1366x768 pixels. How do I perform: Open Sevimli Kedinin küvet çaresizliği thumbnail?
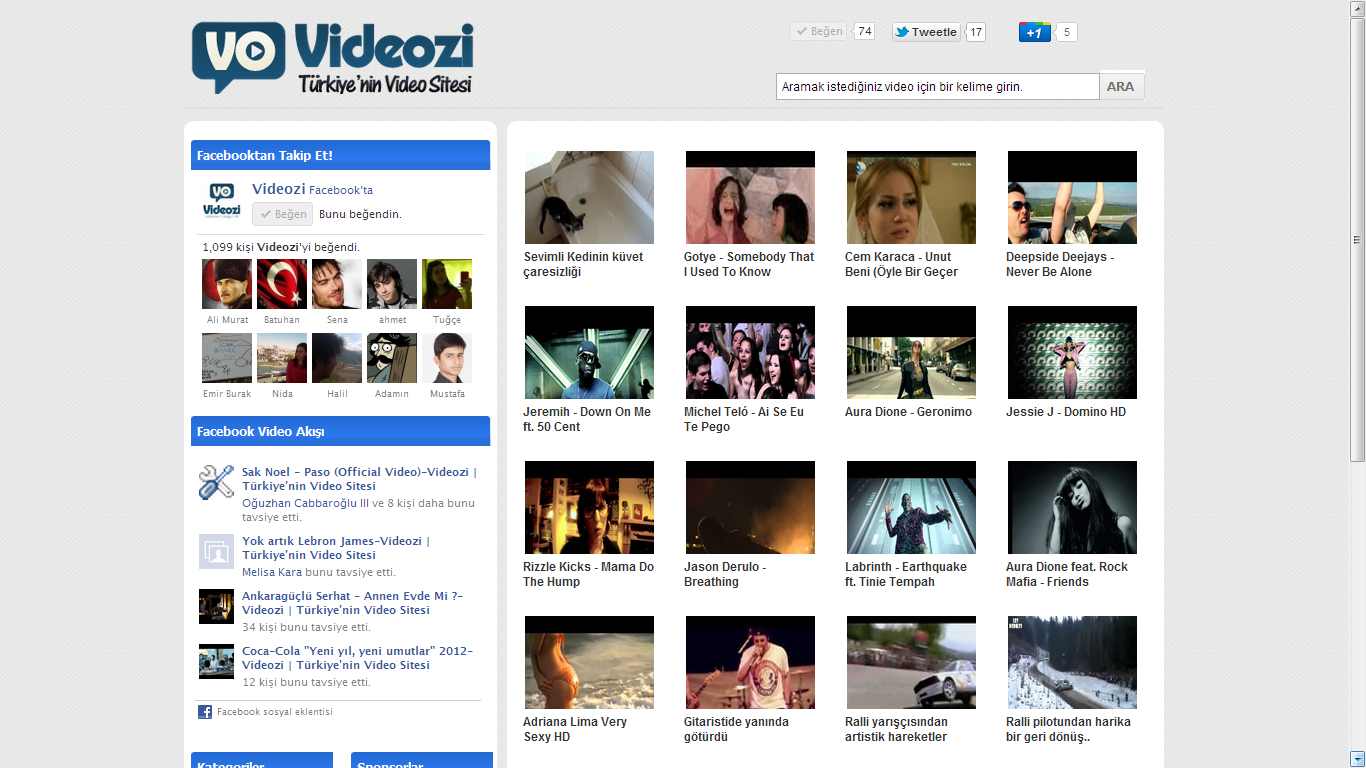(x=589, y=197)
